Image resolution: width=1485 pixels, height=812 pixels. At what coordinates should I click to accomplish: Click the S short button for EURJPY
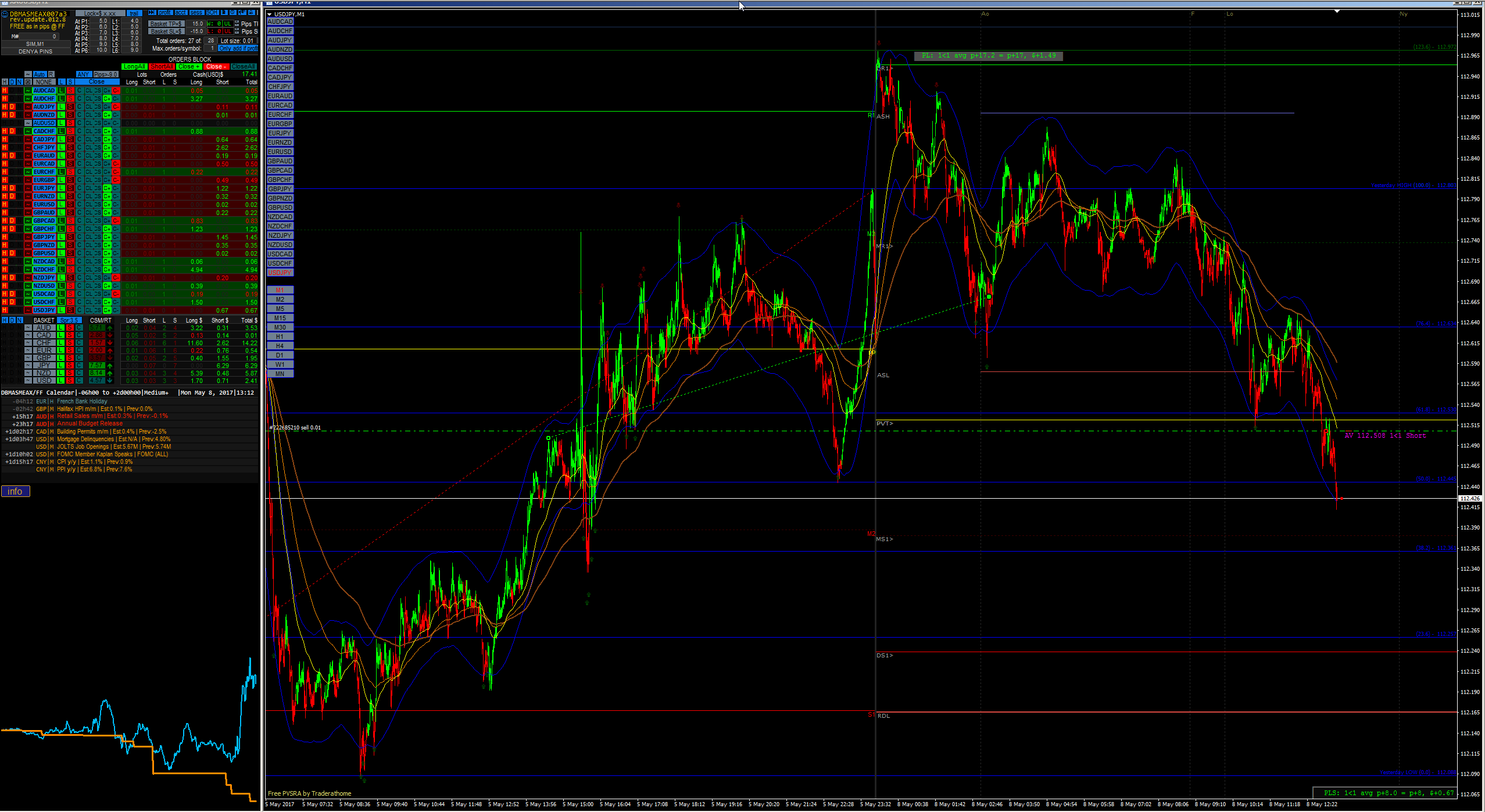click(70, 188)
